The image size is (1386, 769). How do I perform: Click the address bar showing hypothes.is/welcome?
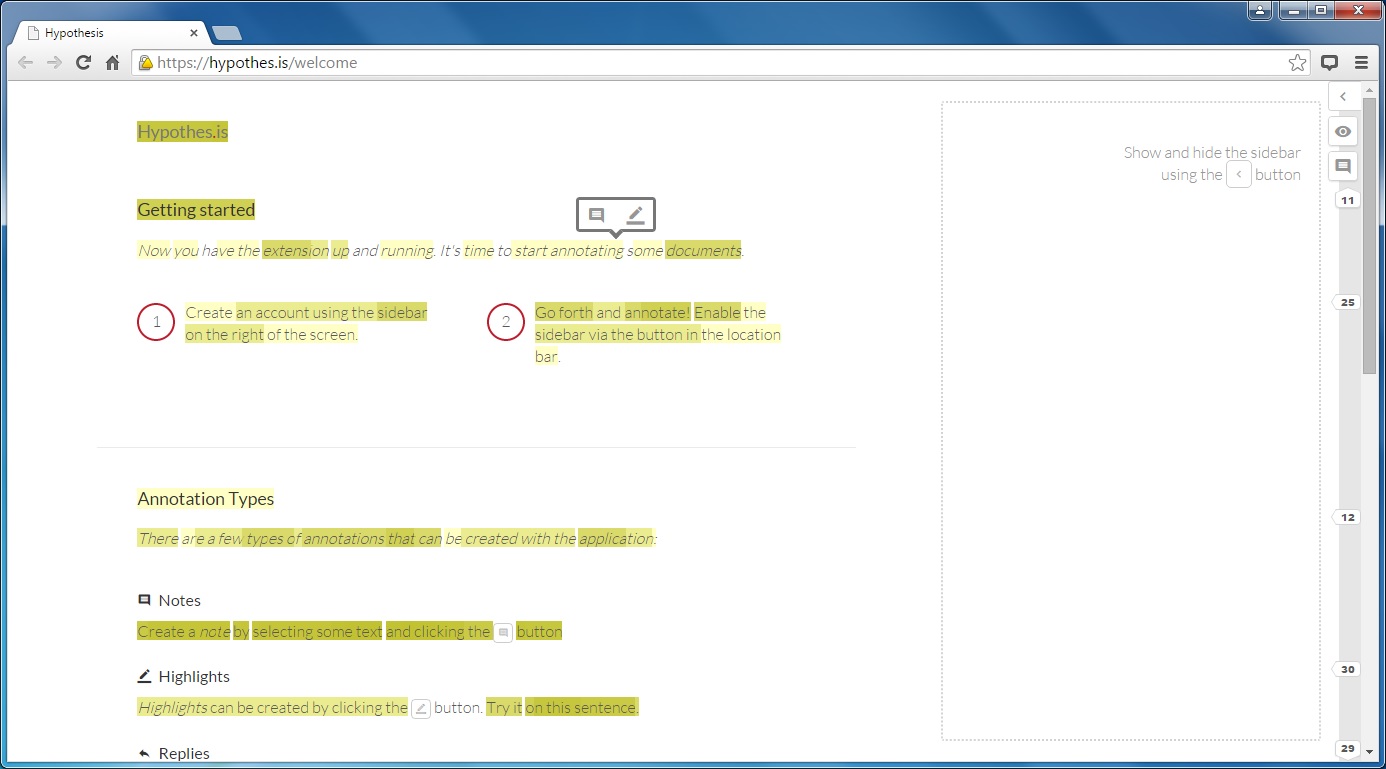[721, 63]
